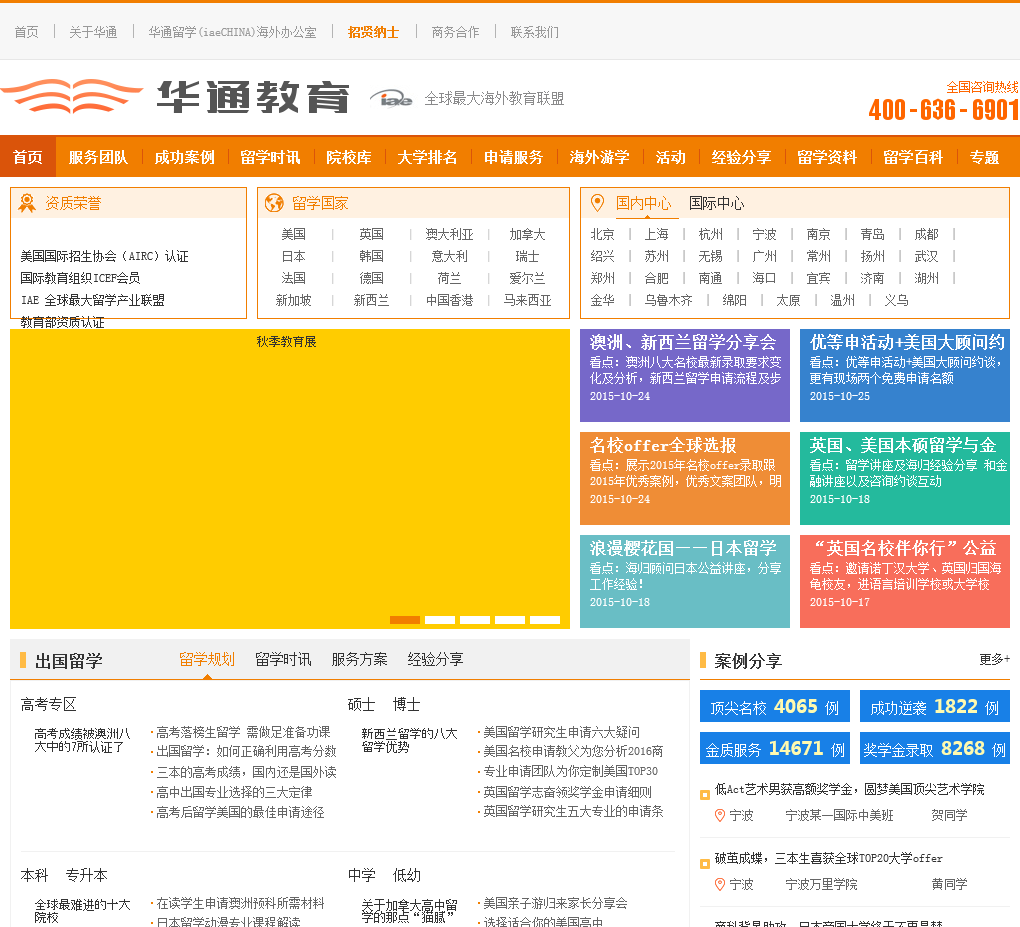
Task: Choose 澳大利亚 in the study countries list
Action: pyautogui.click(x=449, y=234)
